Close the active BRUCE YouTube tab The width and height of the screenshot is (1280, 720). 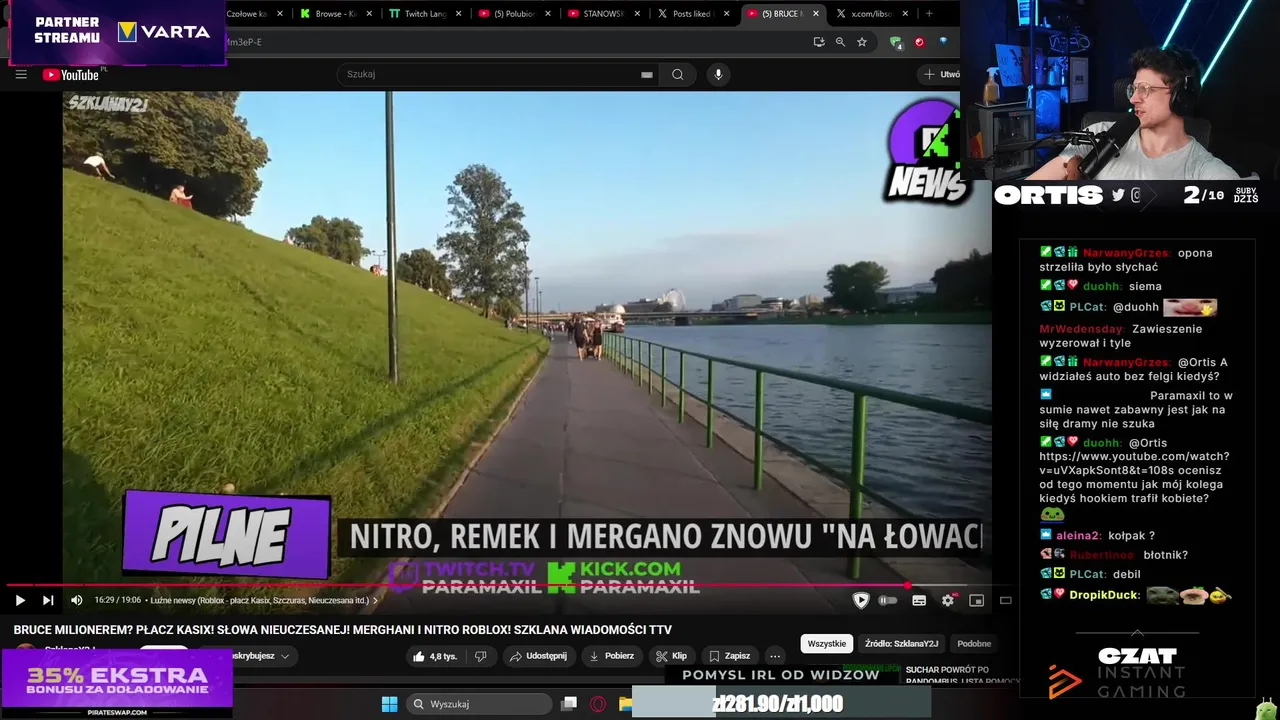816,14
